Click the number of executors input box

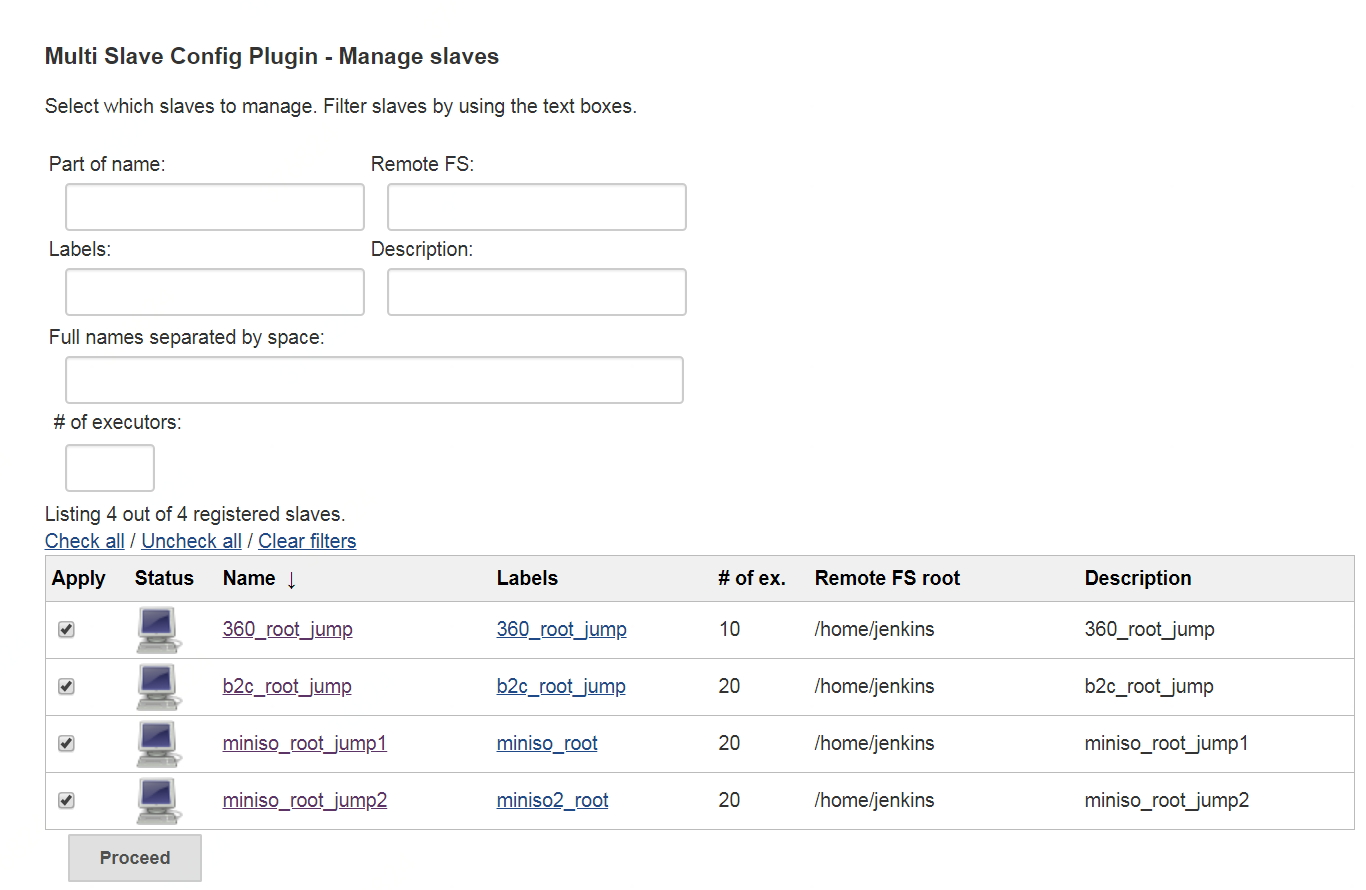point(110,468)
